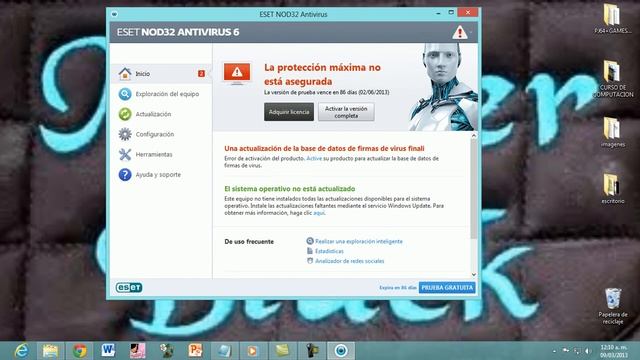
Task: Open the orange media player taskbar icon
Action: click(x=253, y=351)
